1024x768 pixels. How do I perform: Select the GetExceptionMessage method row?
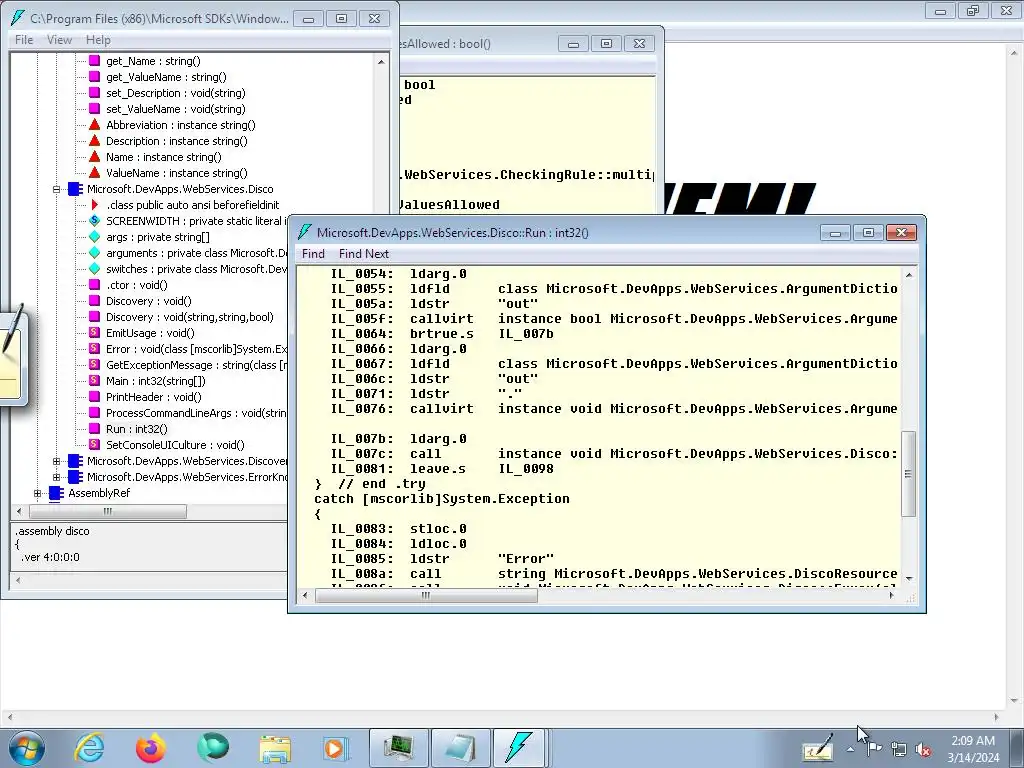[x=196, y=365]
